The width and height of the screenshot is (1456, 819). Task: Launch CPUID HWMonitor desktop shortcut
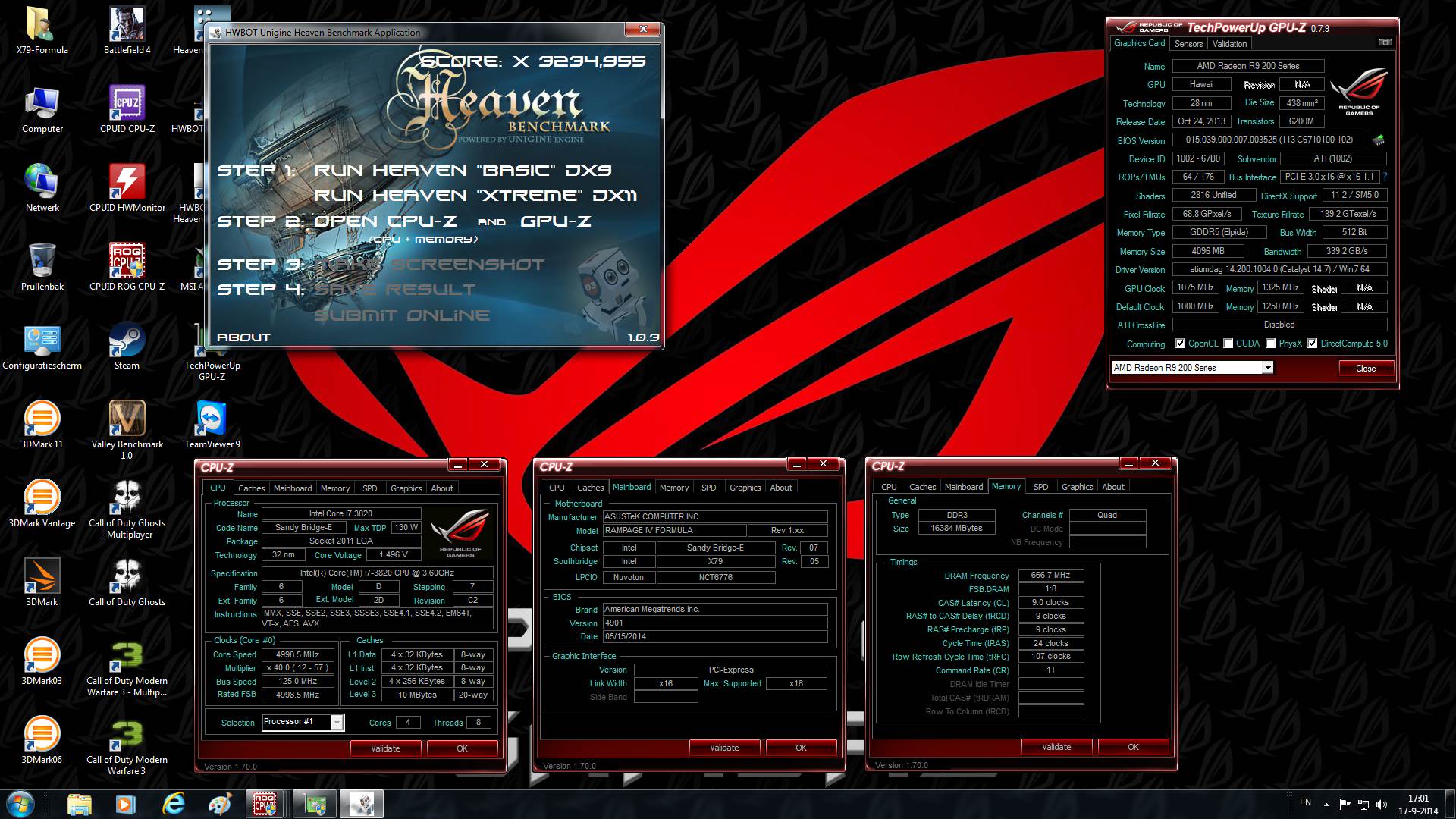[127, 189]
